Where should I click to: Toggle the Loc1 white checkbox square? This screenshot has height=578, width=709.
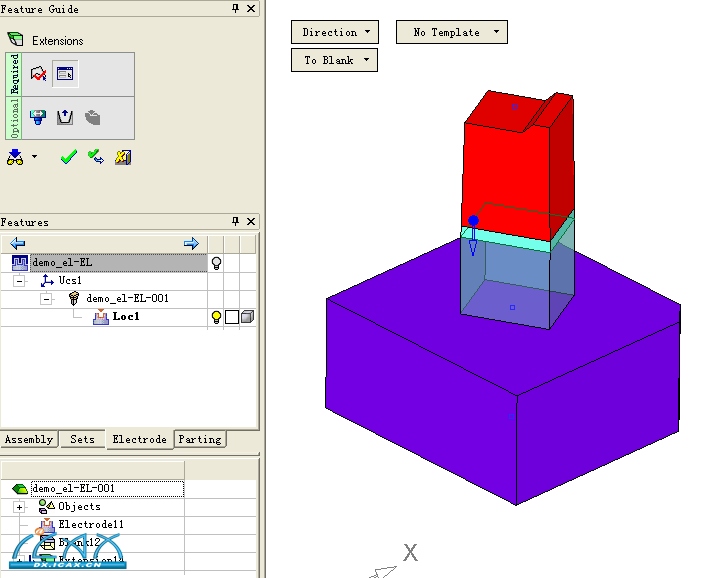coord(232,317)
